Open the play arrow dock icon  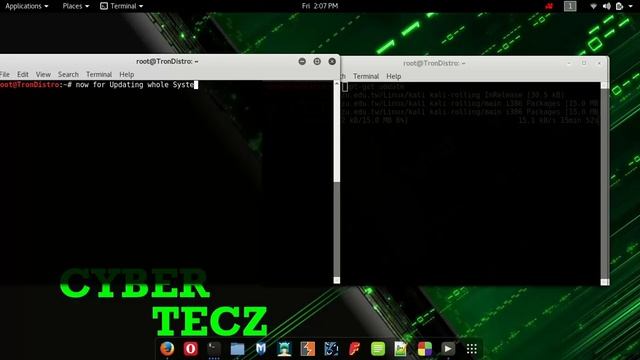(x=448, y=349)
